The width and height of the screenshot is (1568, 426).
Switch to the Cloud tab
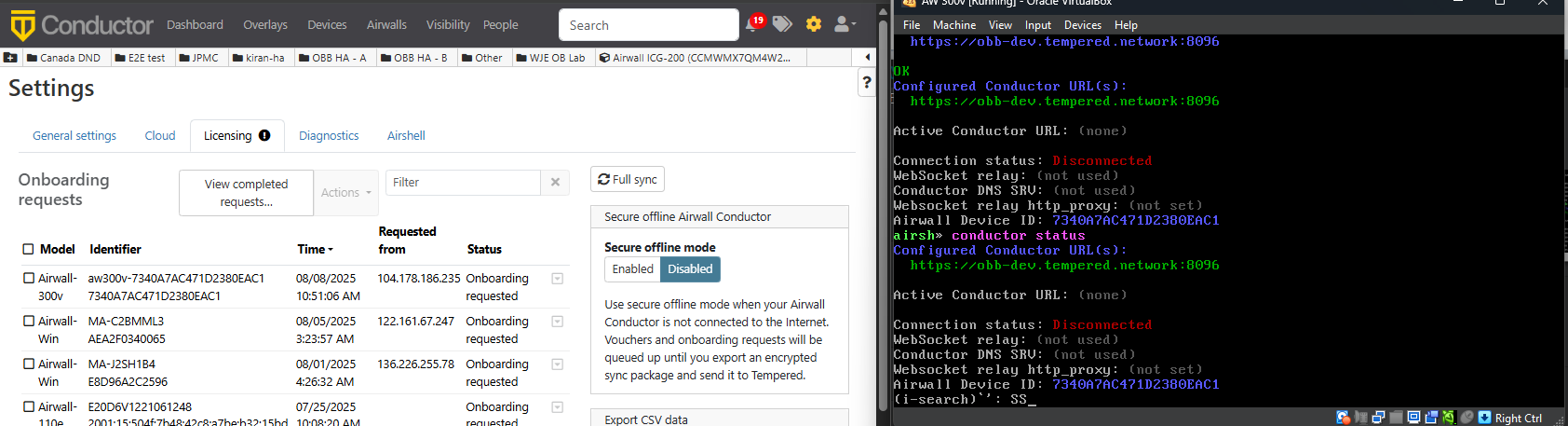(x=160, y=136)
